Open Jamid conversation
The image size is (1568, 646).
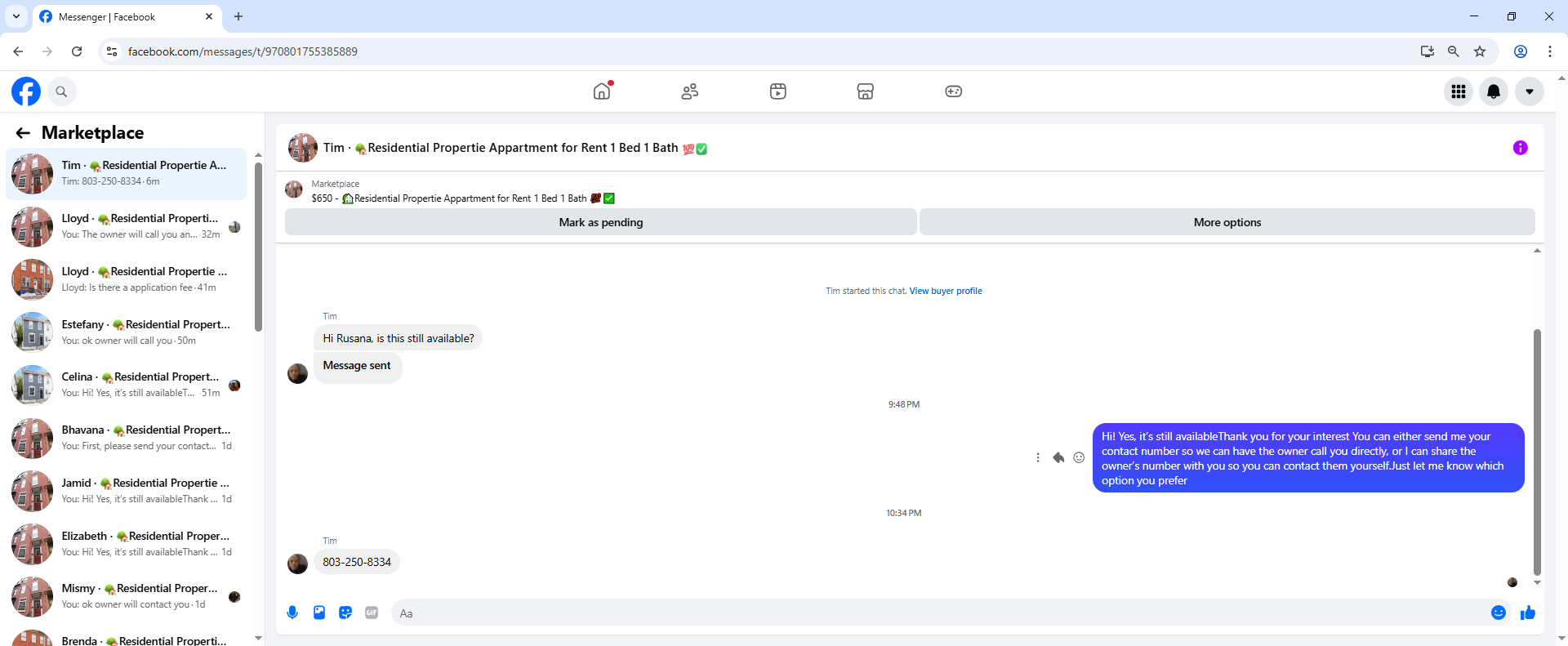tap(127, 491)
